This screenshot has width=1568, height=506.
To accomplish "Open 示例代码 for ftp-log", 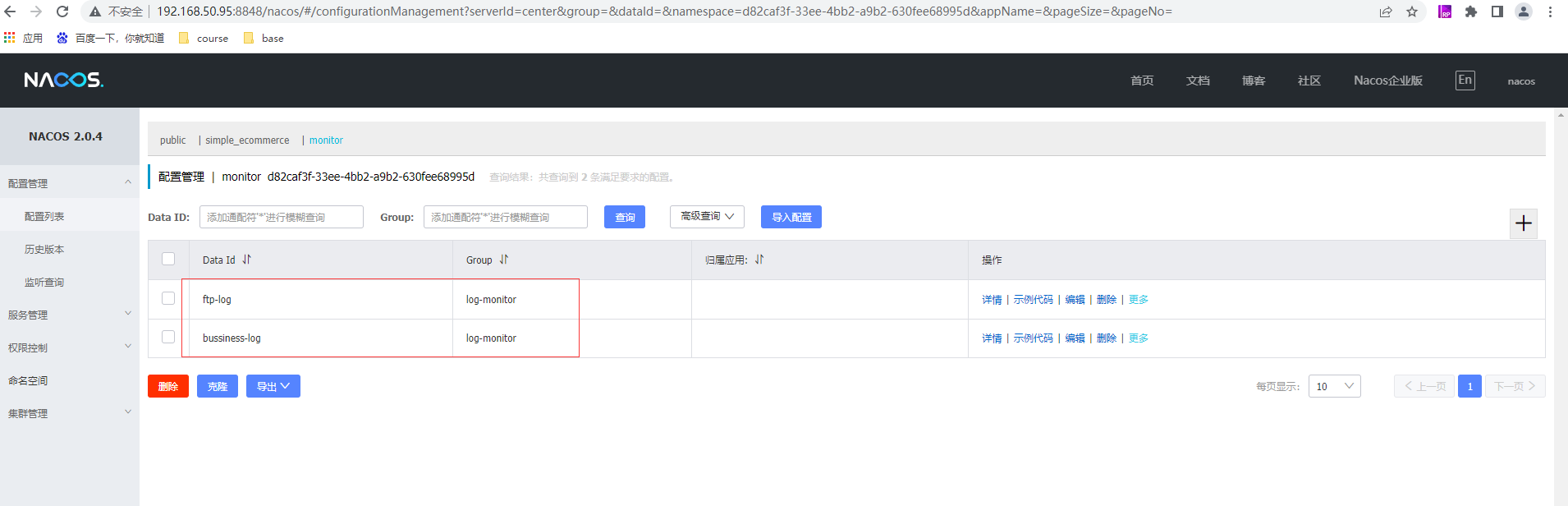I will 1033,300.
